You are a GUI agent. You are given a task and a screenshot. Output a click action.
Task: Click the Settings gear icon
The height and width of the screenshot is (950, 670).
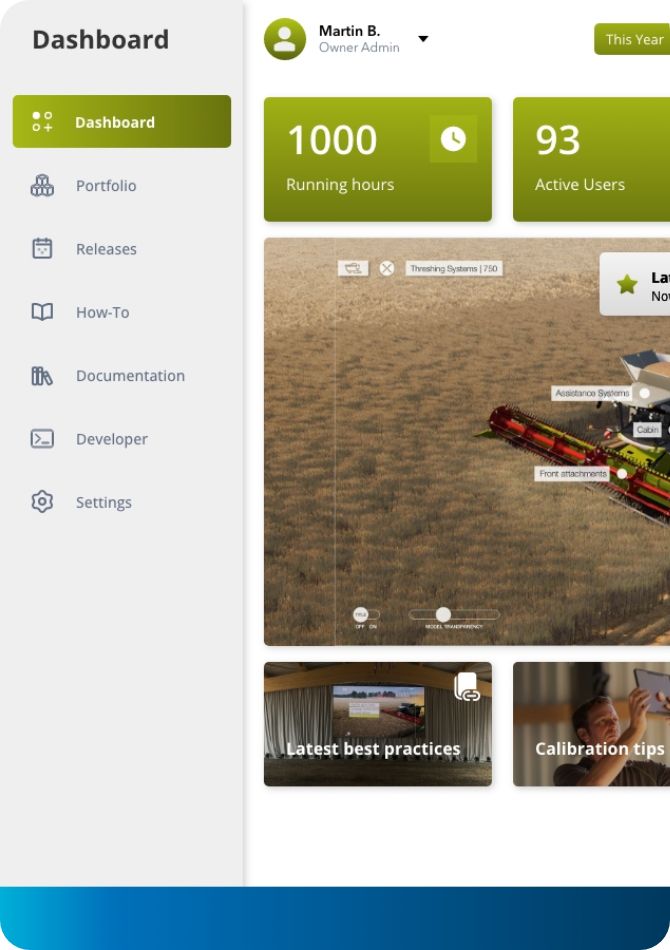point(42,502)
